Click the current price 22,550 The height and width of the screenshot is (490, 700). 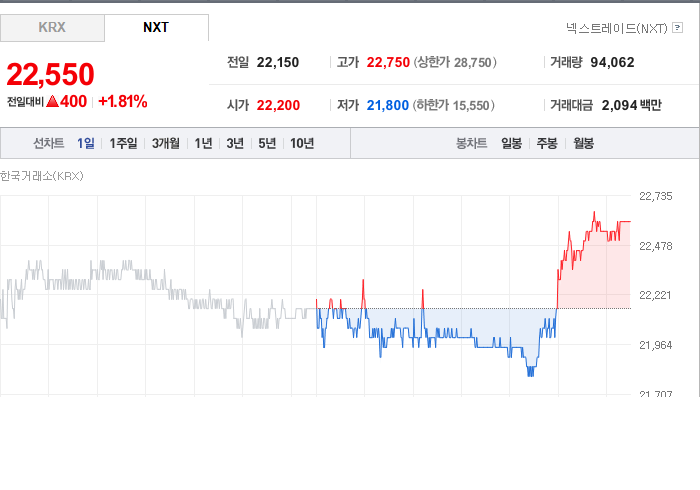(x=50, y=74)
